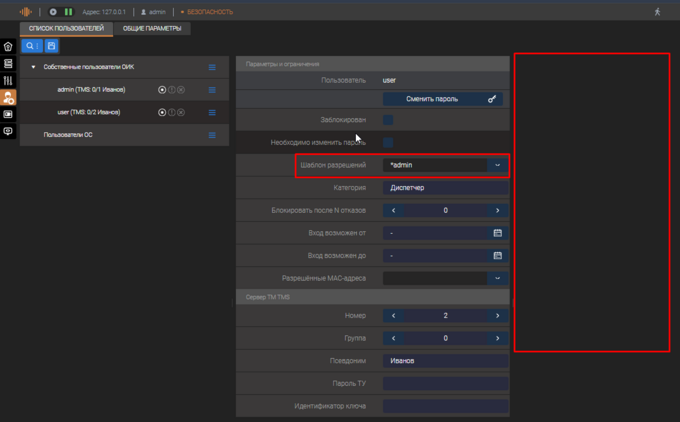Click the search icon in users toolbar
Viewport: 680px width, 422px height.
tap(30, 46)
